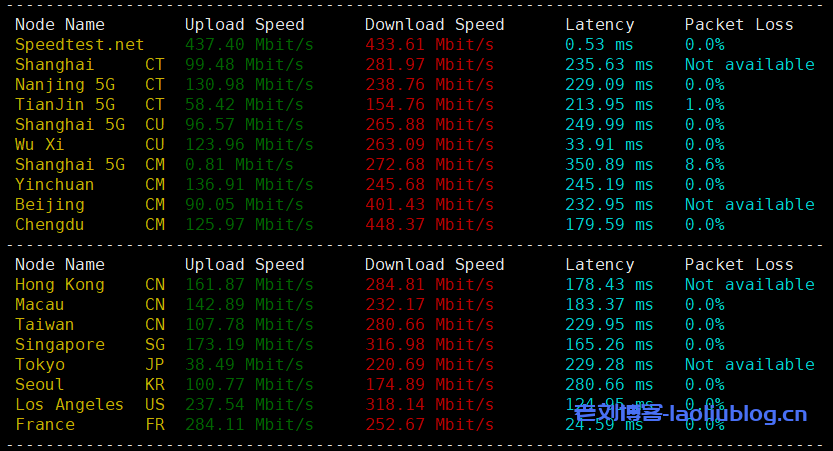Screen dimensions: 833x451
Task: Click Singapore download speed 316.98 Mbit/s
Action: (429, 345)
